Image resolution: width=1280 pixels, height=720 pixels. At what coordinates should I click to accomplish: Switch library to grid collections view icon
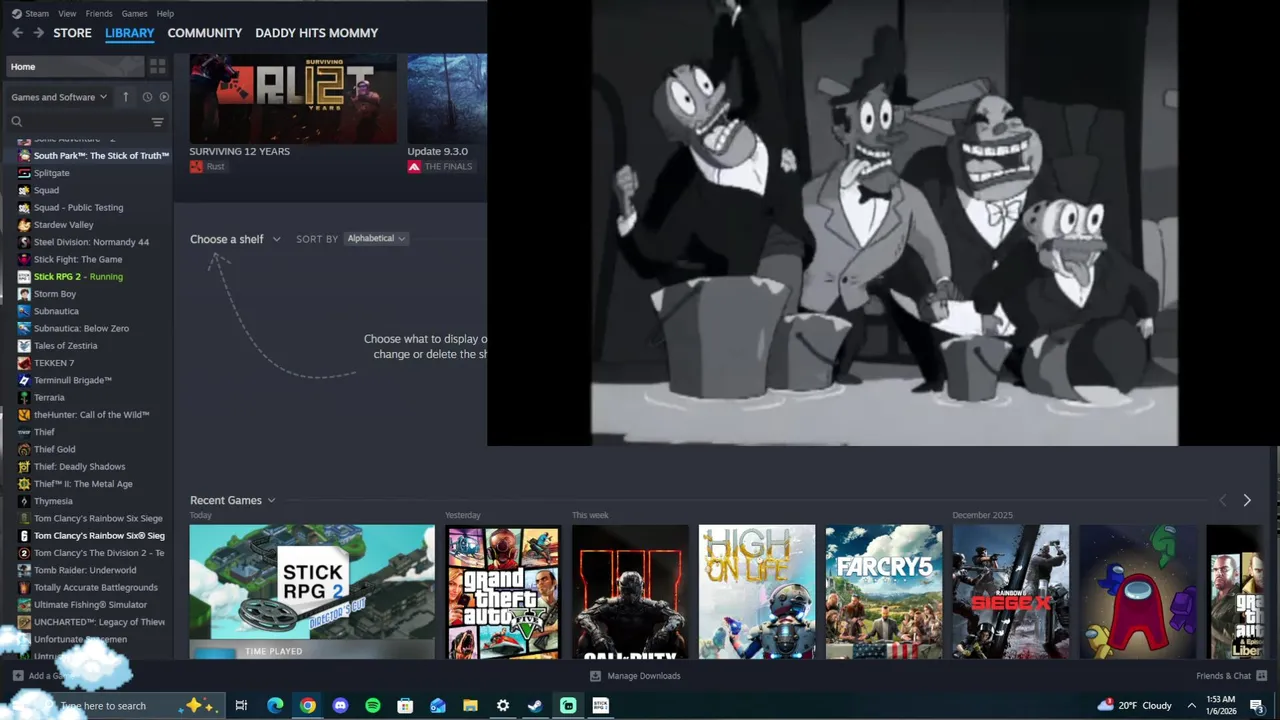(158, 66)
